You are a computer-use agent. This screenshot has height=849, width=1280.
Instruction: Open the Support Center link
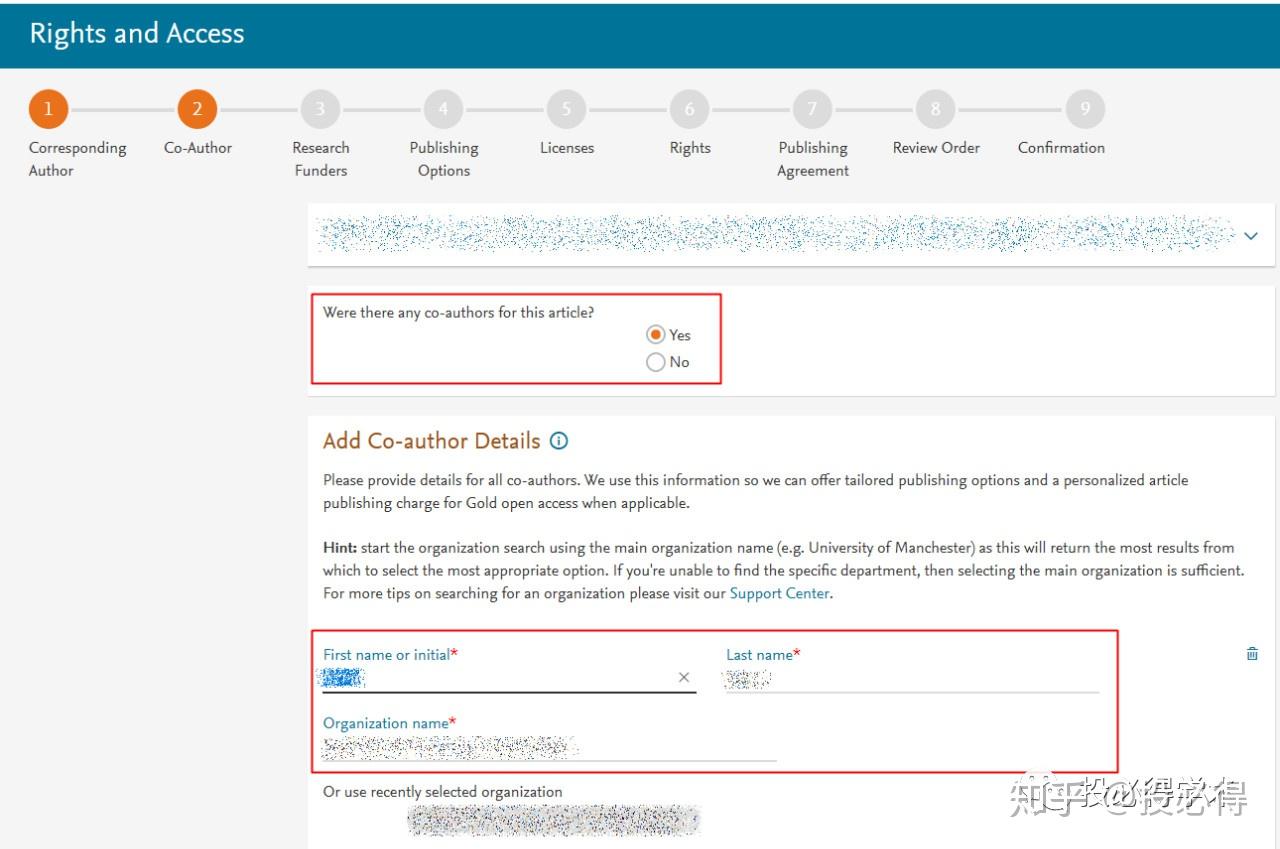[x=779, y=593]
